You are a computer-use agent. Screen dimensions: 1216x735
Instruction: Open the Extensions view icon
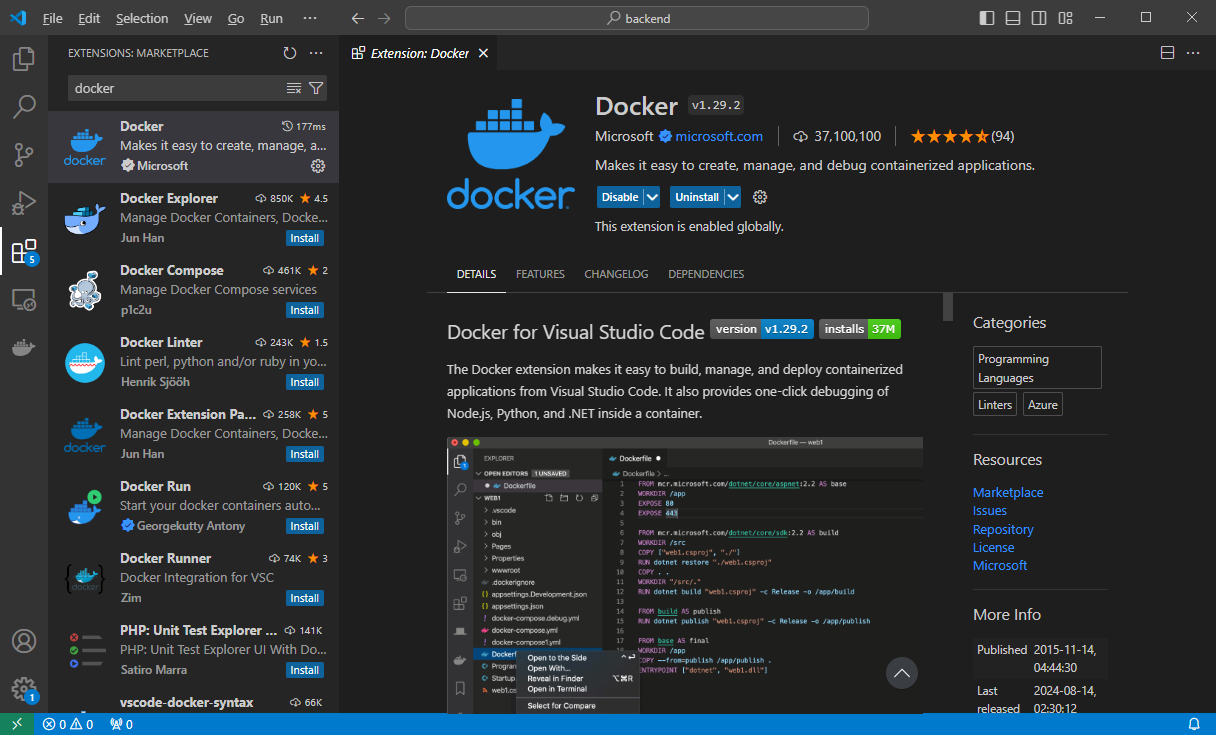24,251
